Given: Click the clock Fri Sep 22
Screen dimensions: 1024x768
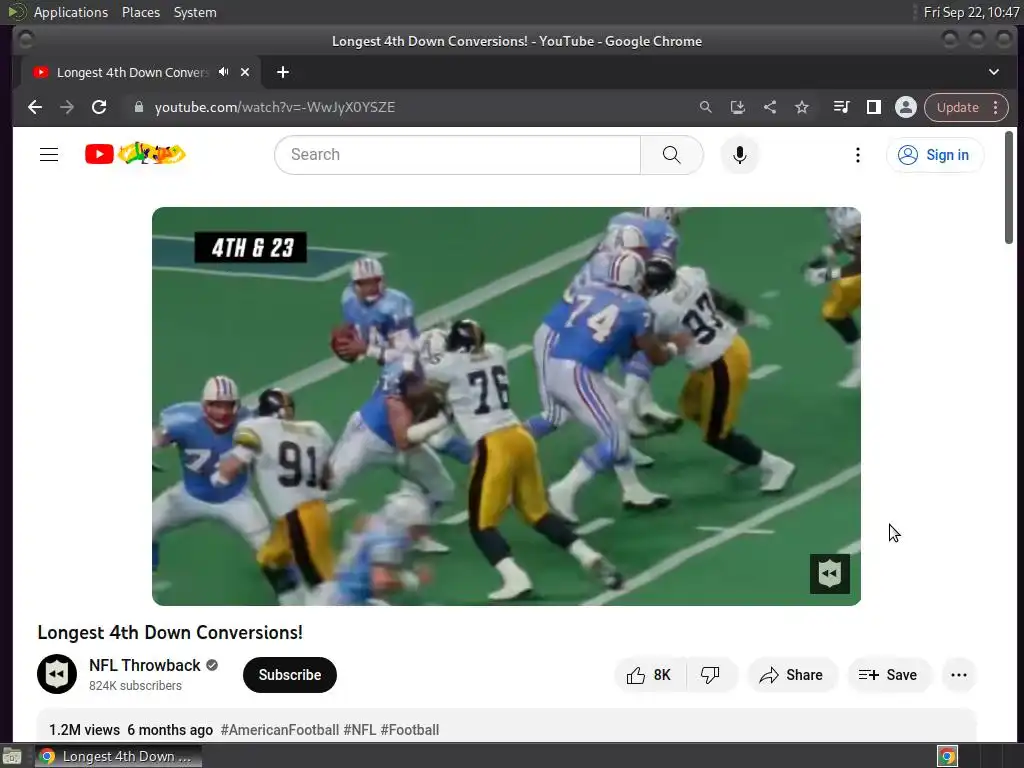Looking at the screenshot, I should point(970,12).
